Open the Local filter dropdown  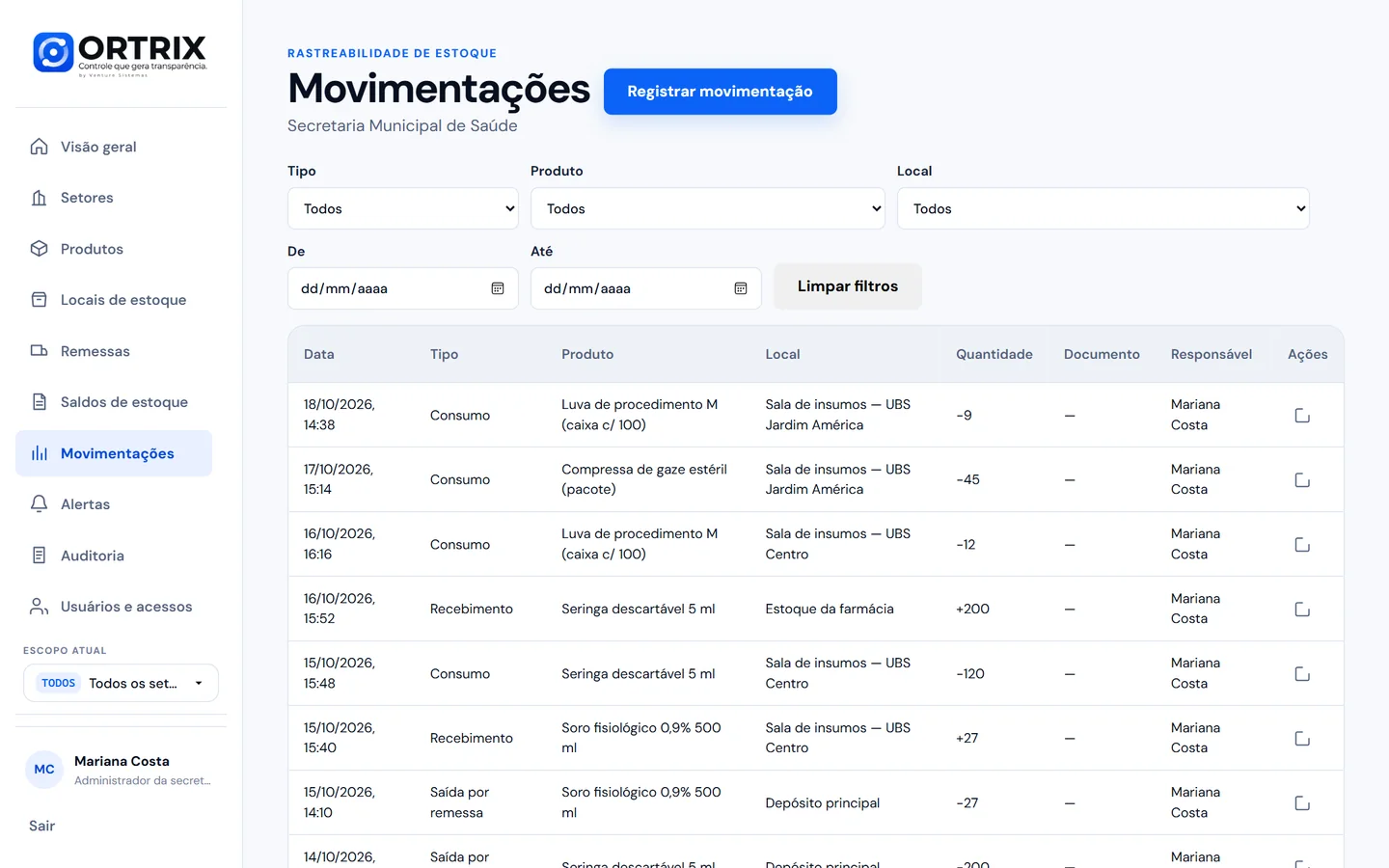click(1103, 208)
